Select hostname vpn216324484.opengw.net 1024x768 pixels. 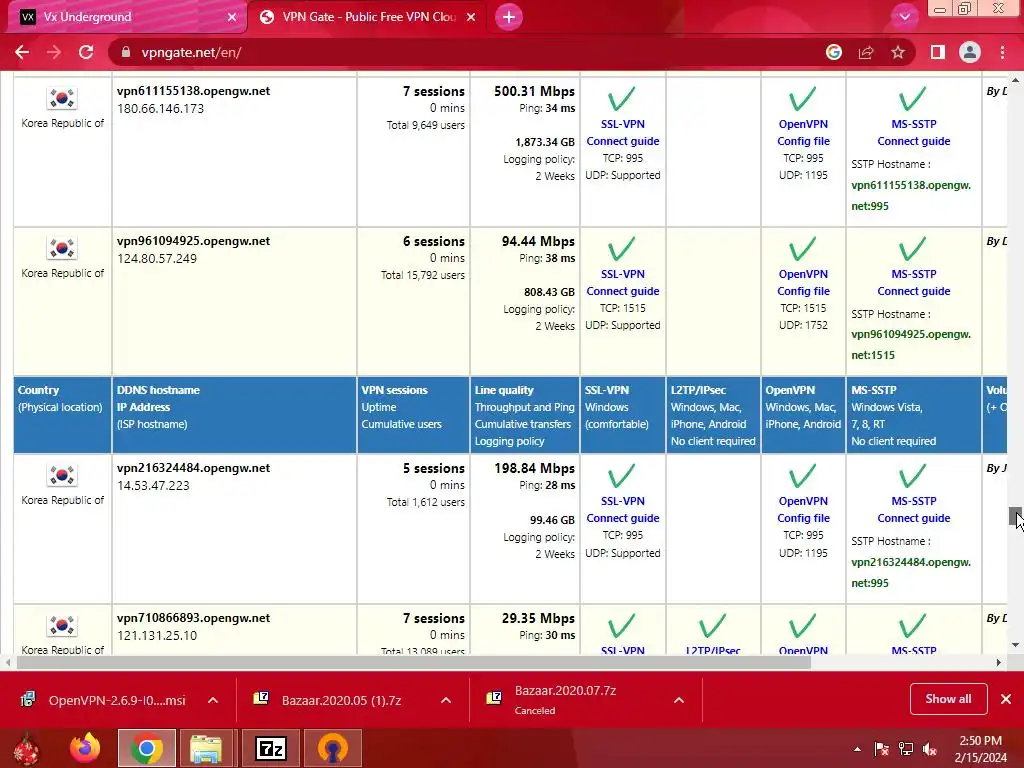coord(193,468)
